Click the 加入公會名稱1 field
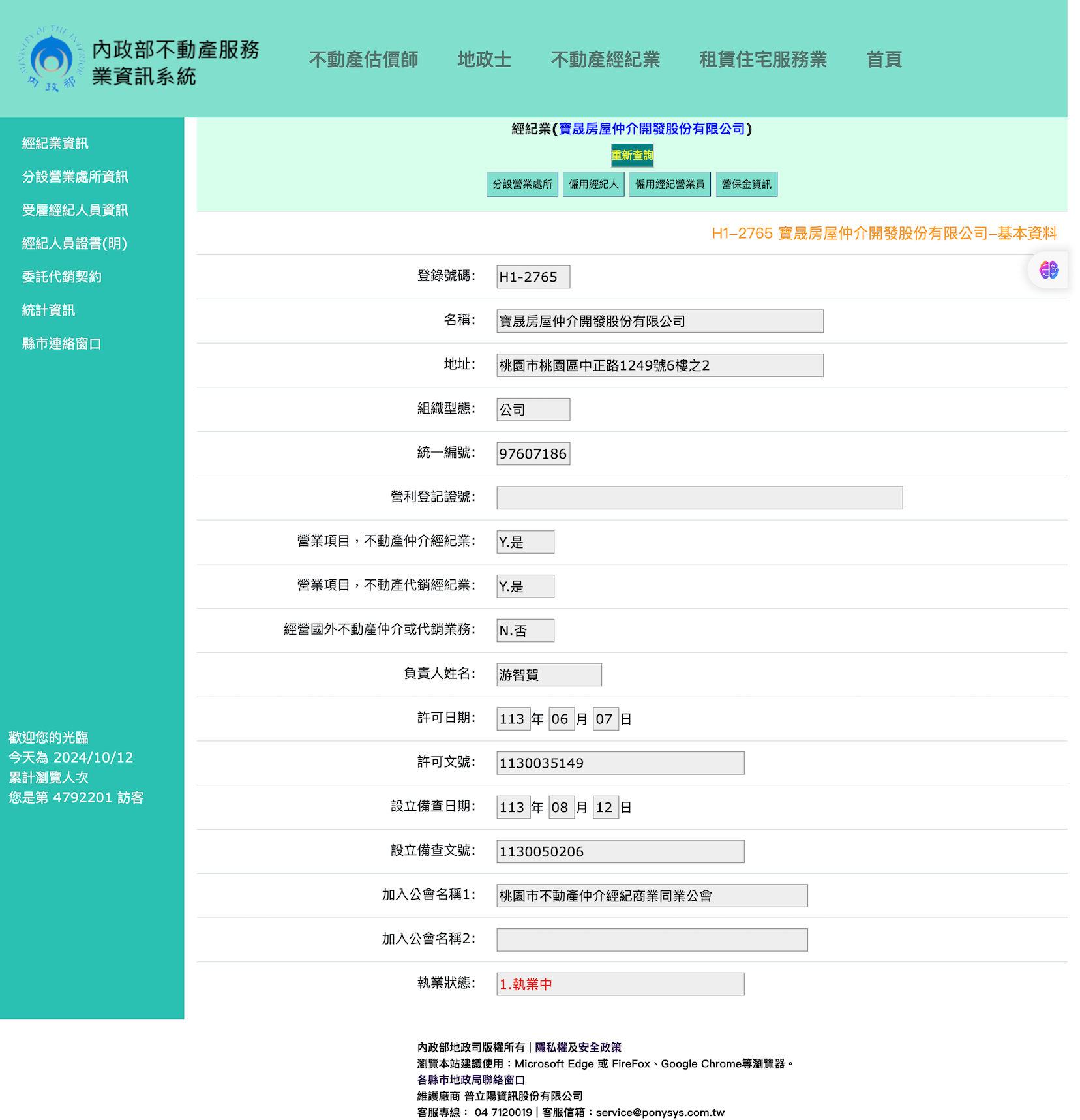This screenshot has height=1120, width=1080. tap(652, 896)
